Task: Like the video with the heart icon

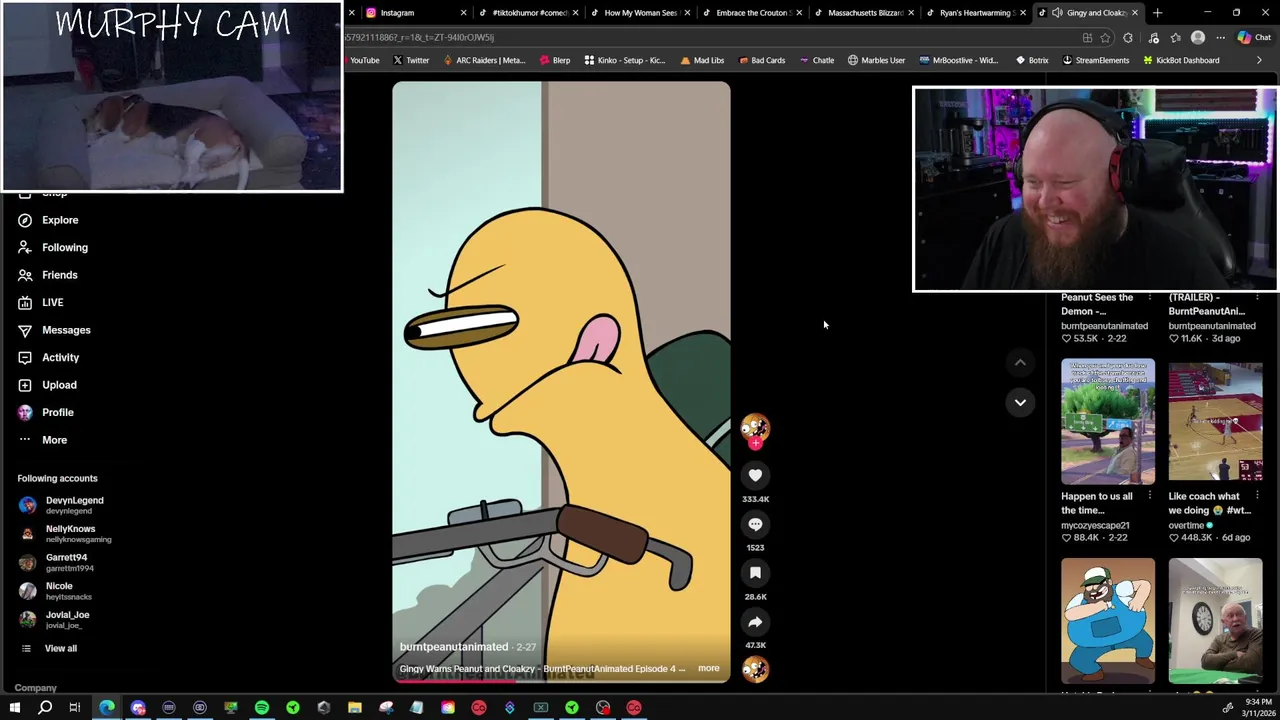Action: pos(755,476)
